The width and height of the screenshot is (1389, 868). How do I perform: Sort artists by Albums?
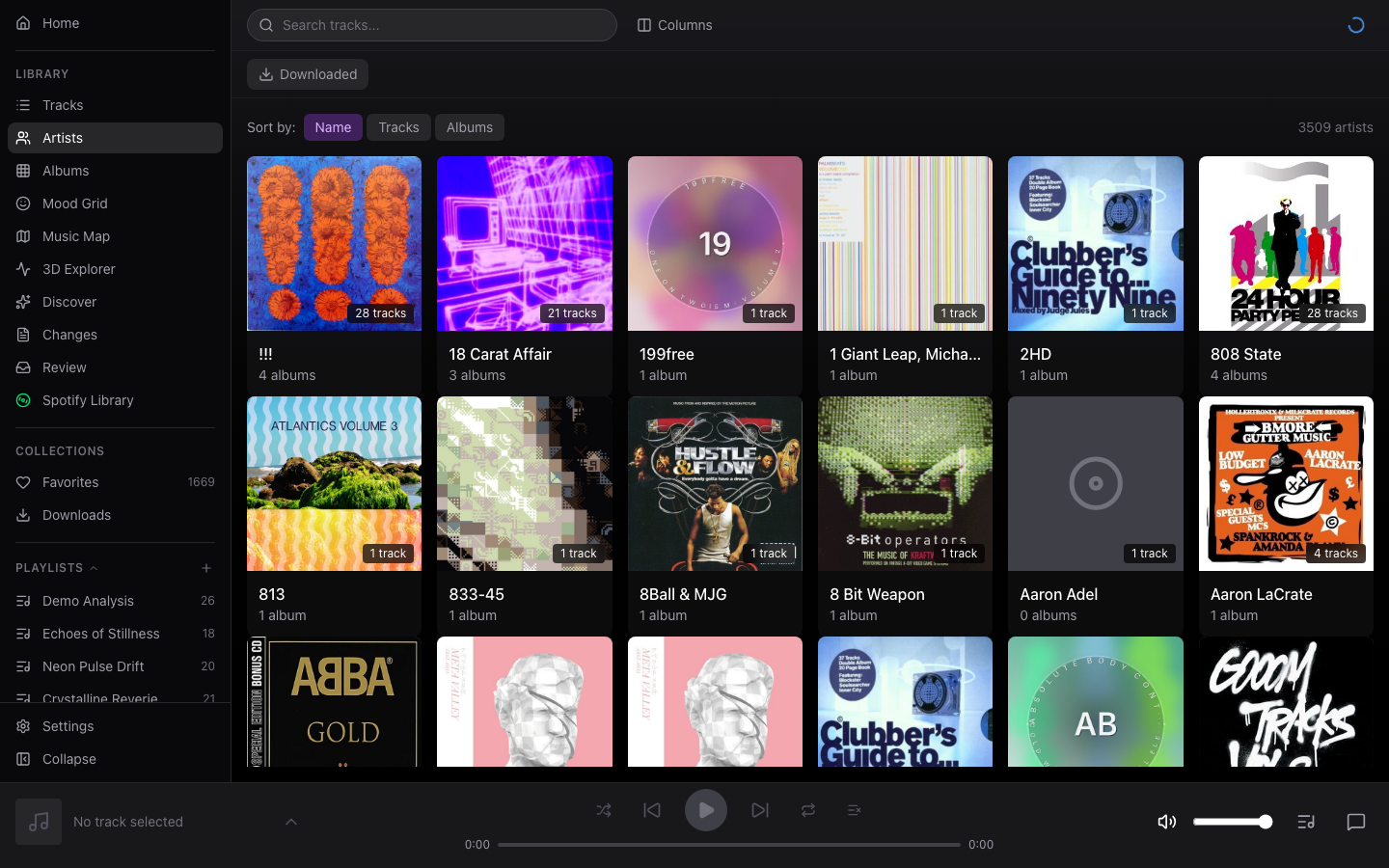[x=469, y=127]
